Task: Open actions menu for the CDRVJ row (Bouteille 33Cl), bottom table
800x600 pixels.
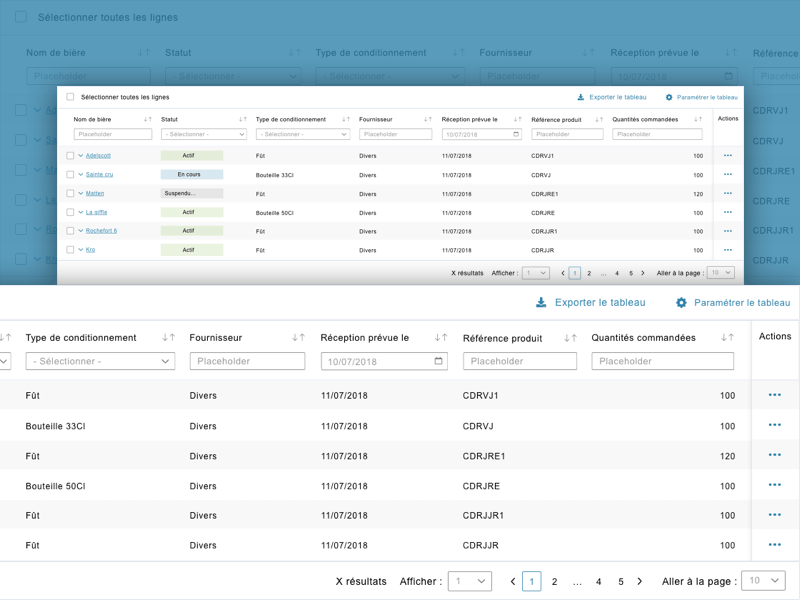Action: pyautogui.click(x=774, y=425)
